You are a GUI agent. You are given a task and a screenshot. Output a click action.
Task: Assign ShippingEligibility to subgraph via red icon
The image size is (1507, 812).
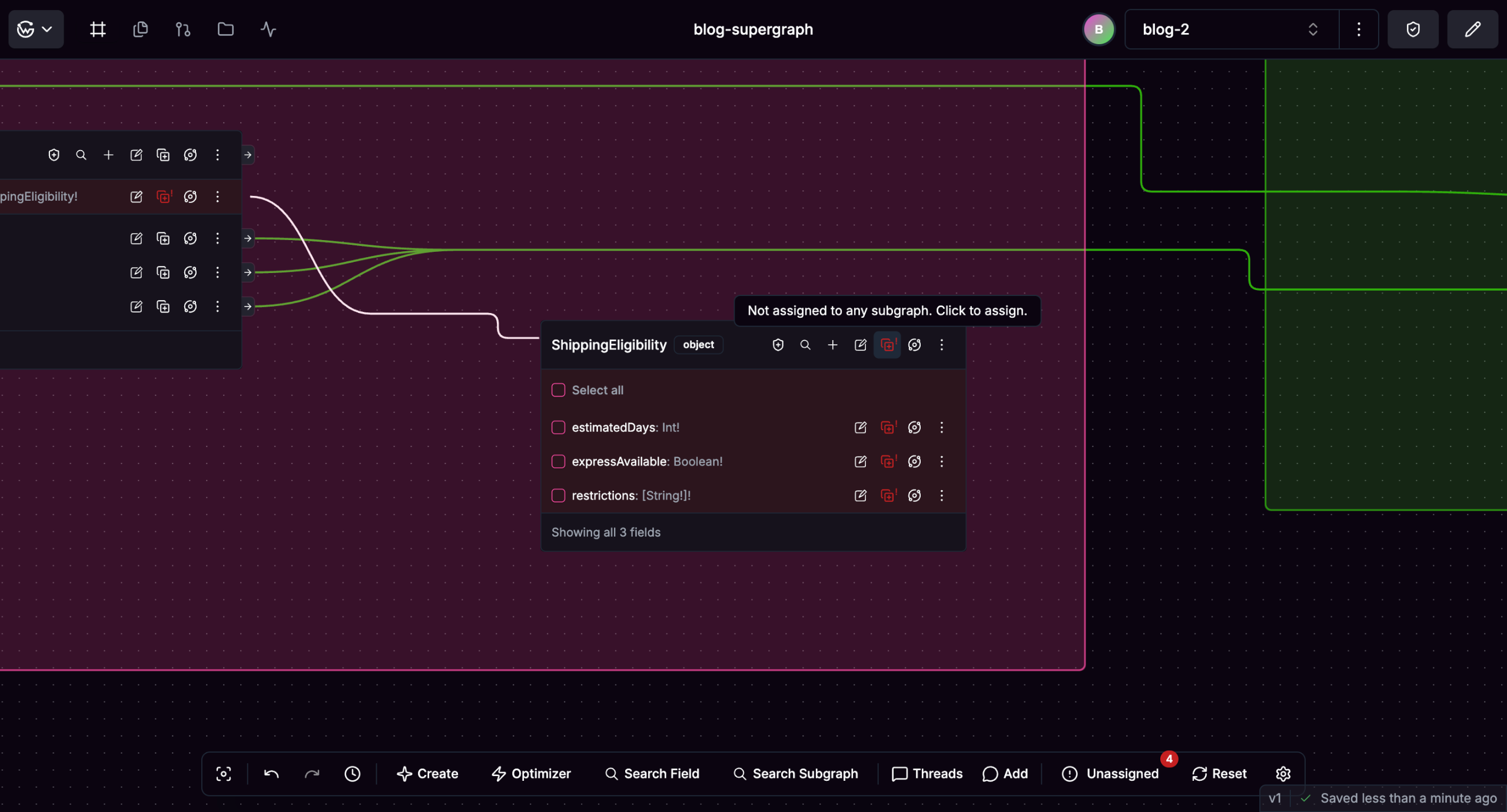(887, 345)
